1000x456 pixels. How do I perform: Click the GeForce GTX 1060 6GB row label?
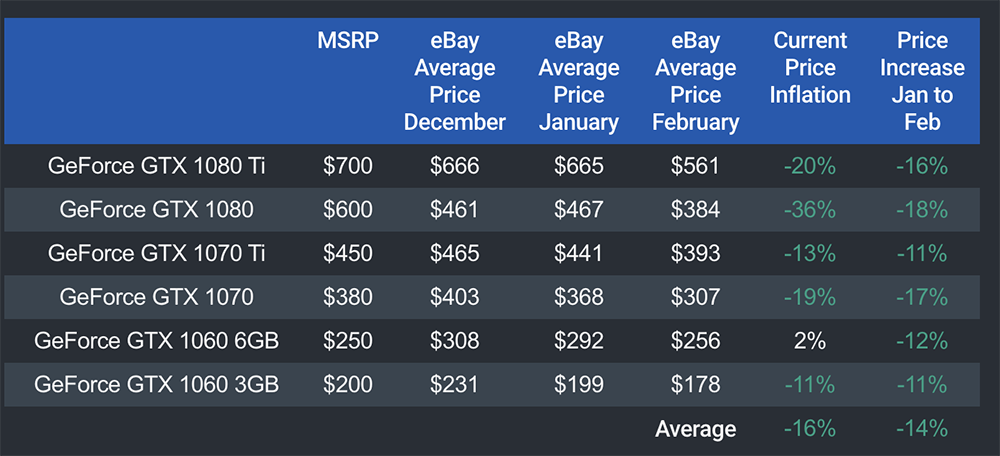click(155, 341)
